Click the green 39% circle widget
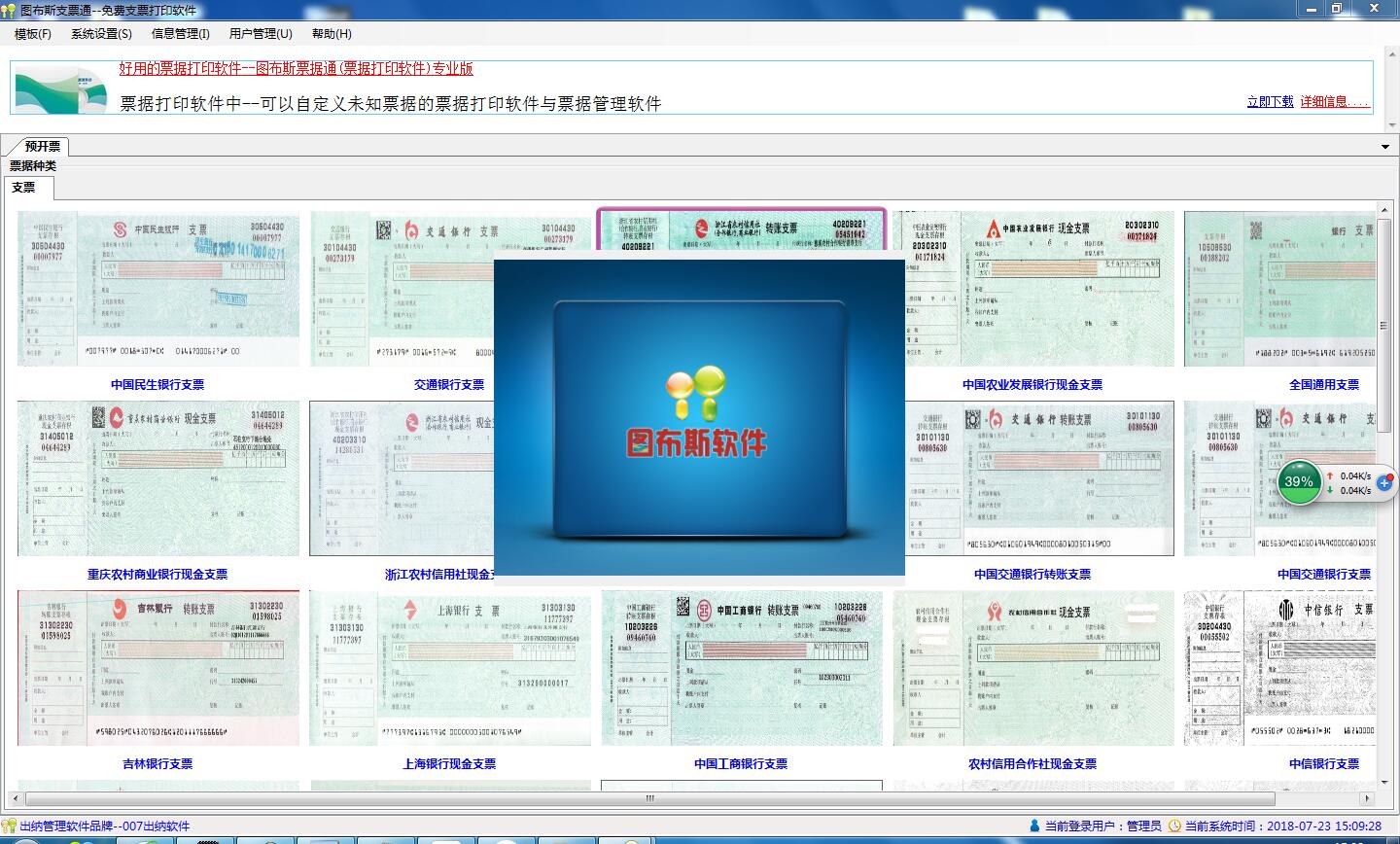 click(1299, 481)
